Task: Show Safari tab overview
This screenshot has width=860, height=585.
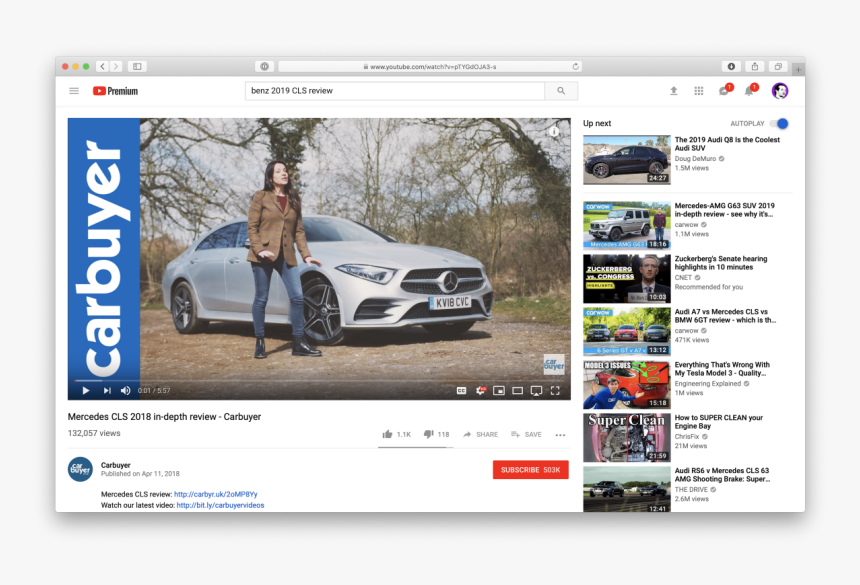Action: tap(778, 66)
